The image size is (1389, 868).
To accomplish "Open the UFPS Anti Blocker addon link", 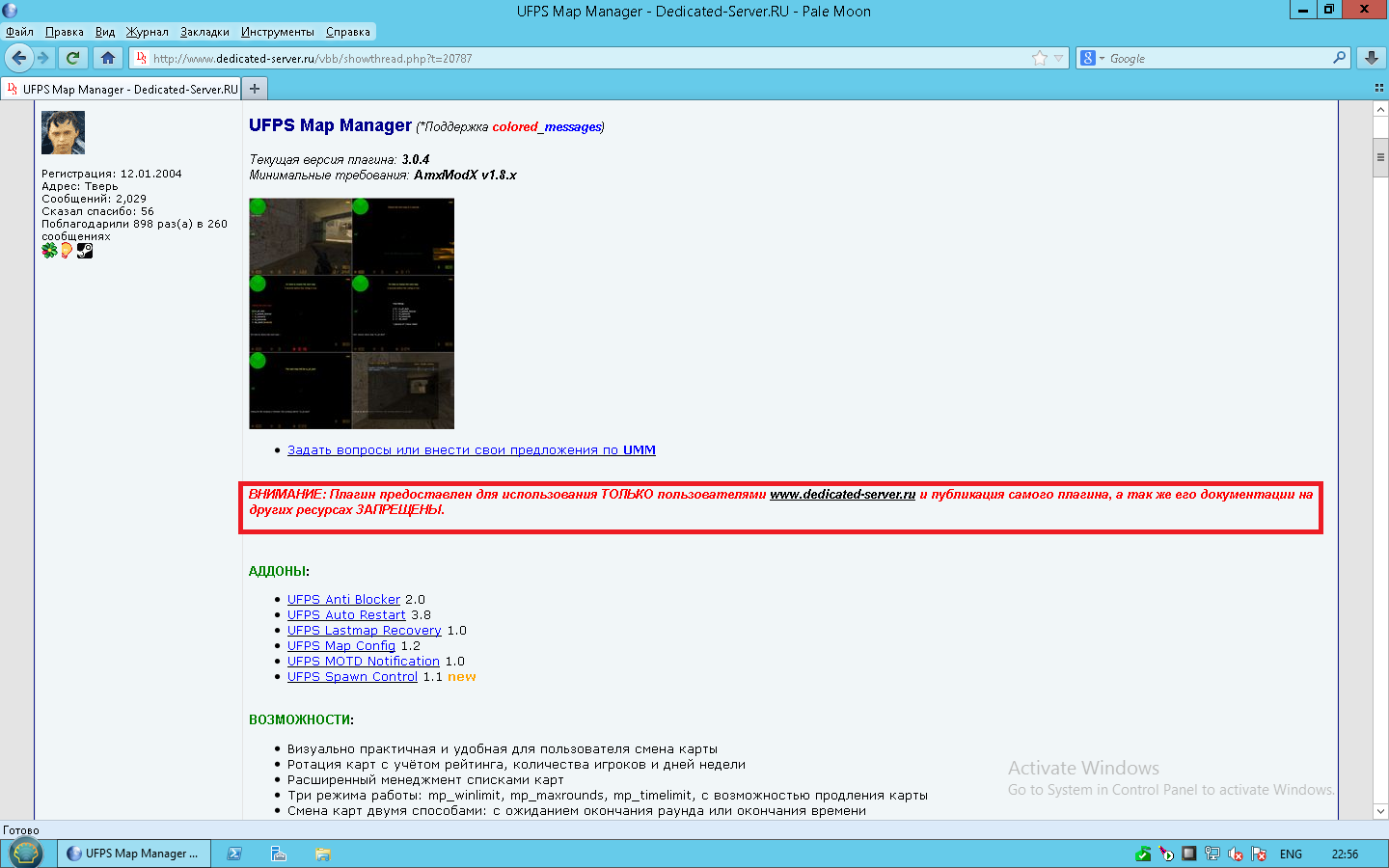I will (343, 599).
